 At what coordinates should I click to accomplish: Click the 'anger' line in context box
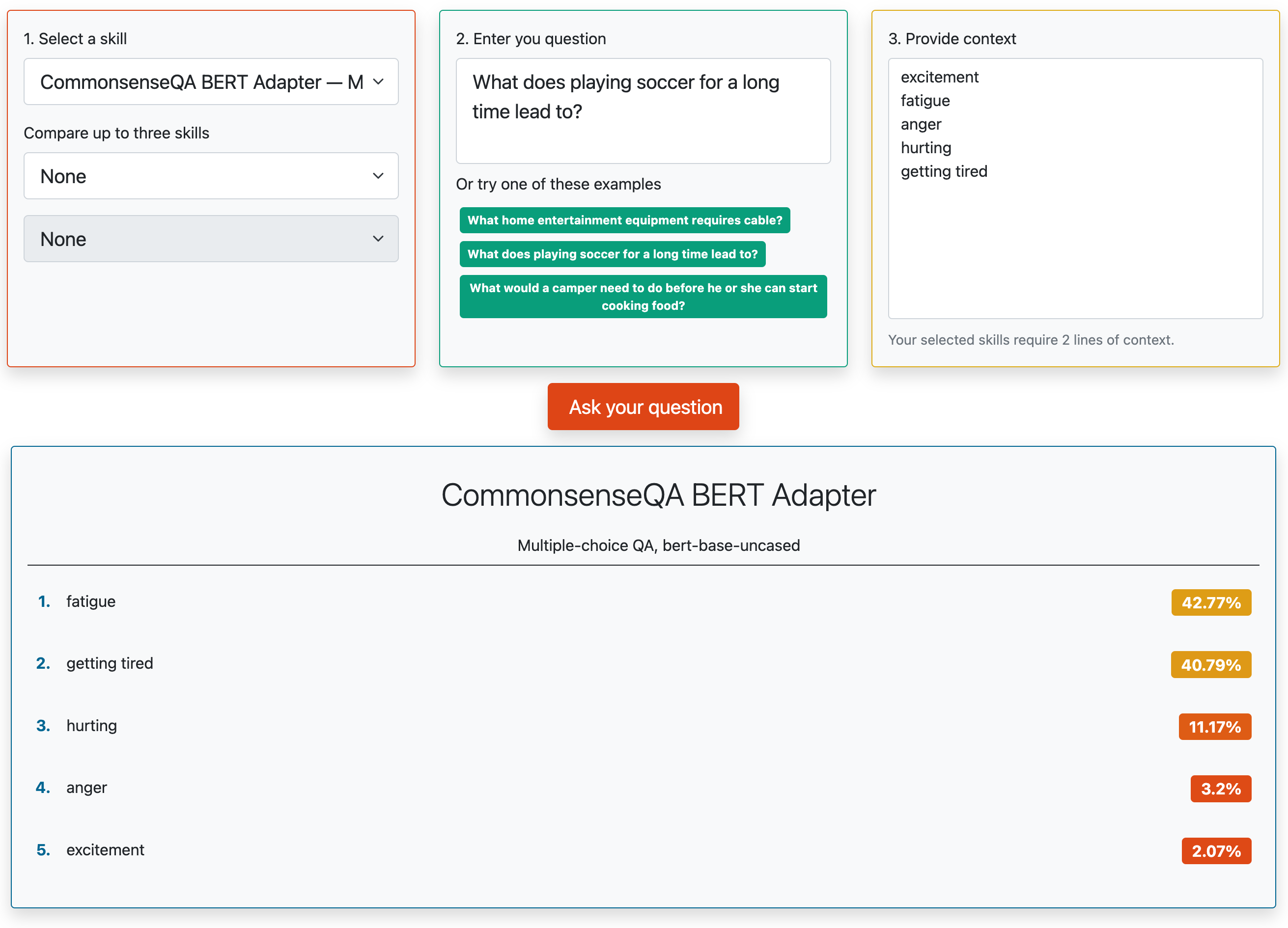click(x=921, y=124)
